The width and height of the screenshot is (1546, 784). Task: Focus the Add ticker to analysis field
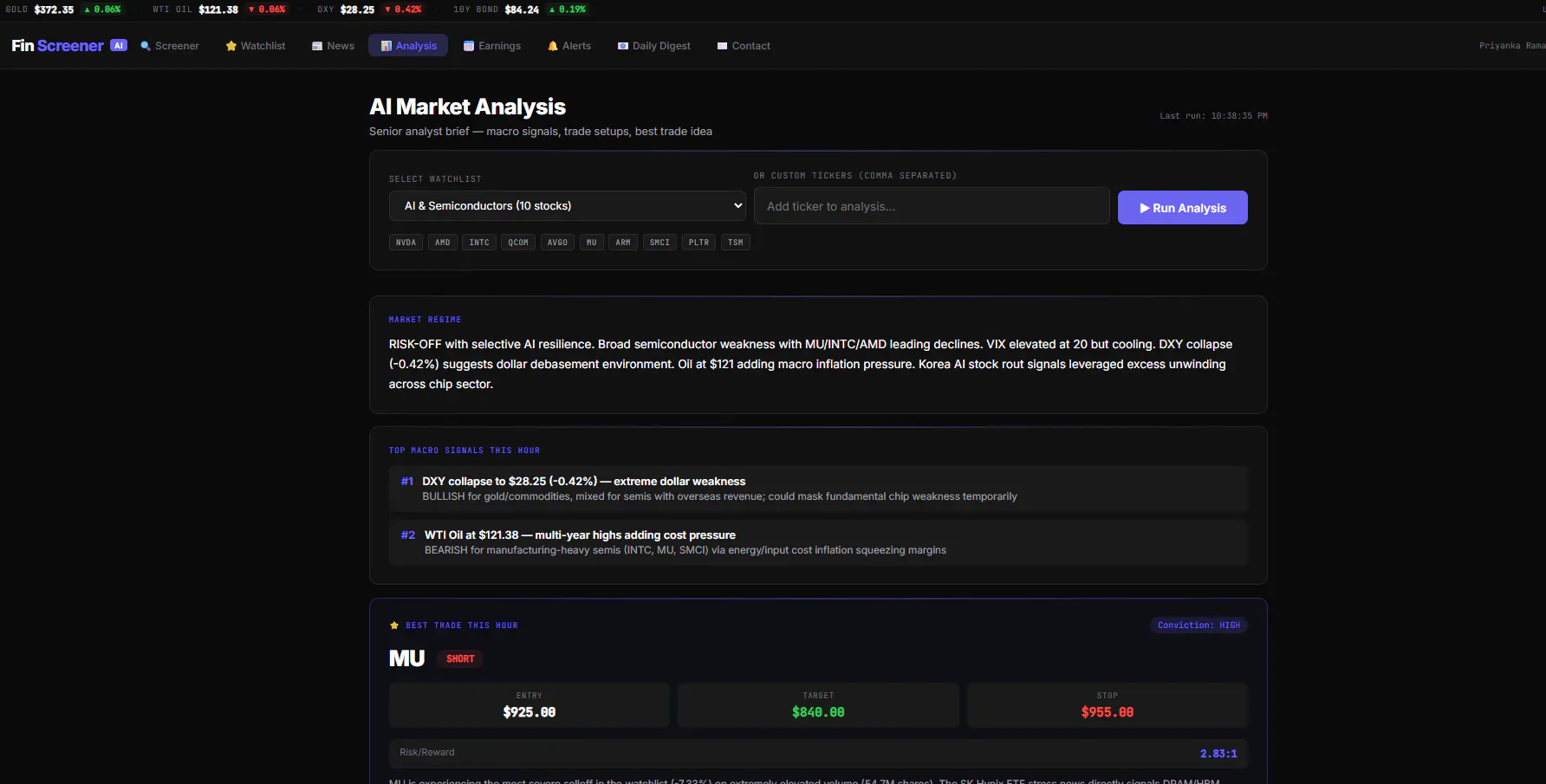[x=932, y=206]
